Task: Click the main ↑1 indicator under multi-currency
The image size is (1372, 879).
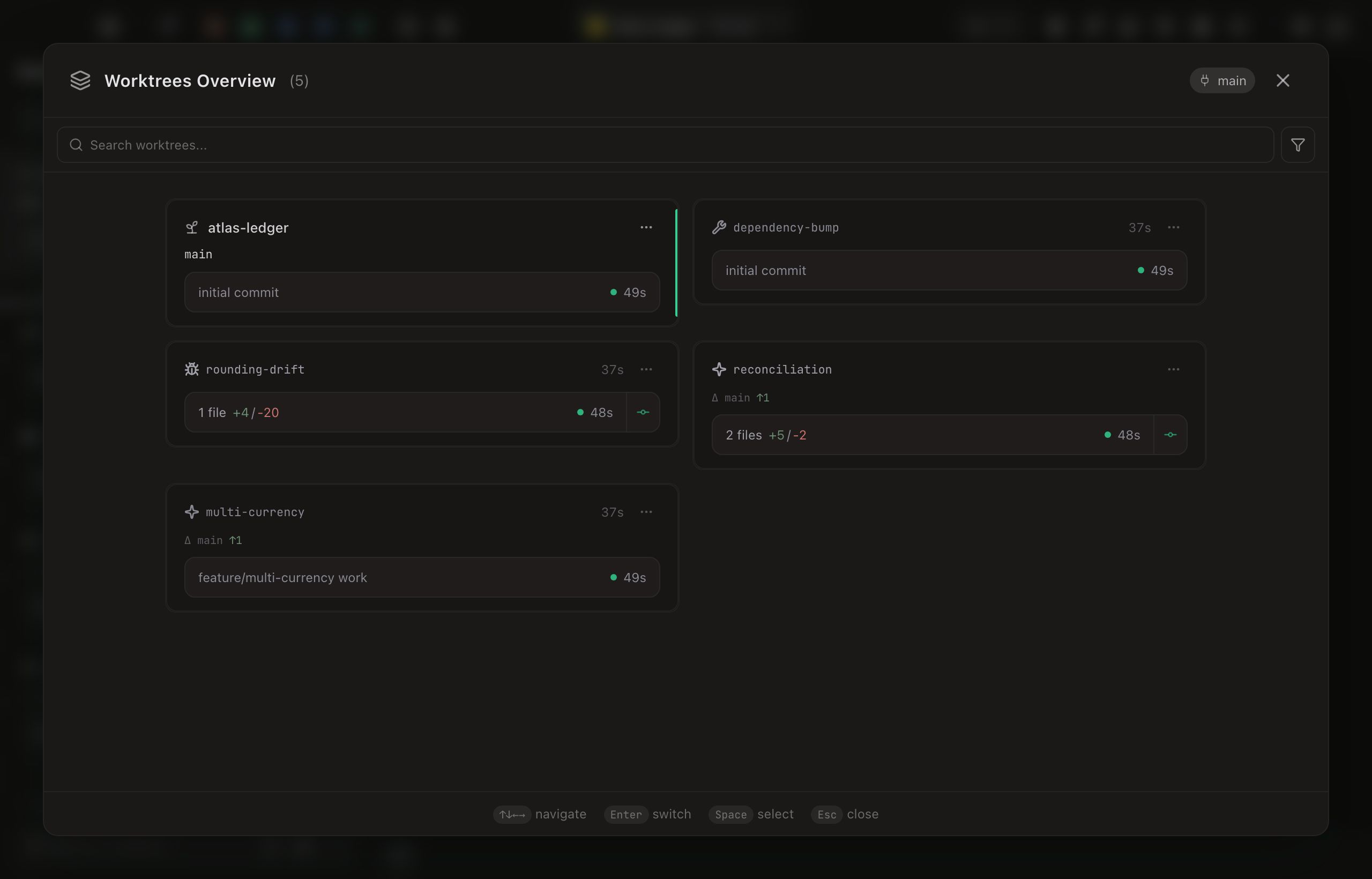Action: (213, 540)
